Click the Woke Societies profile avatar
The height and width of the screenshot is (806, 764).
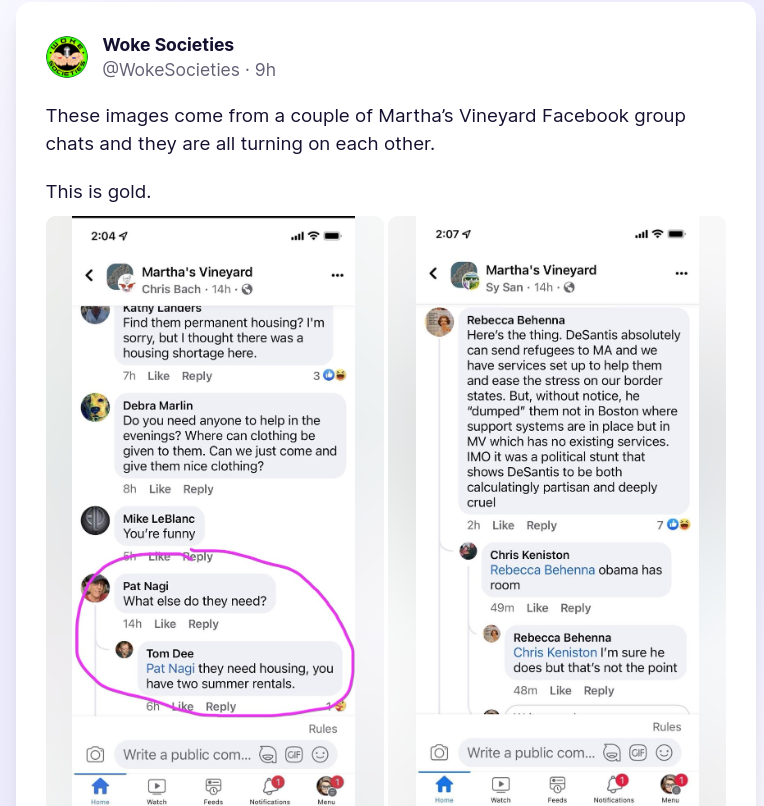coord(67,57)
